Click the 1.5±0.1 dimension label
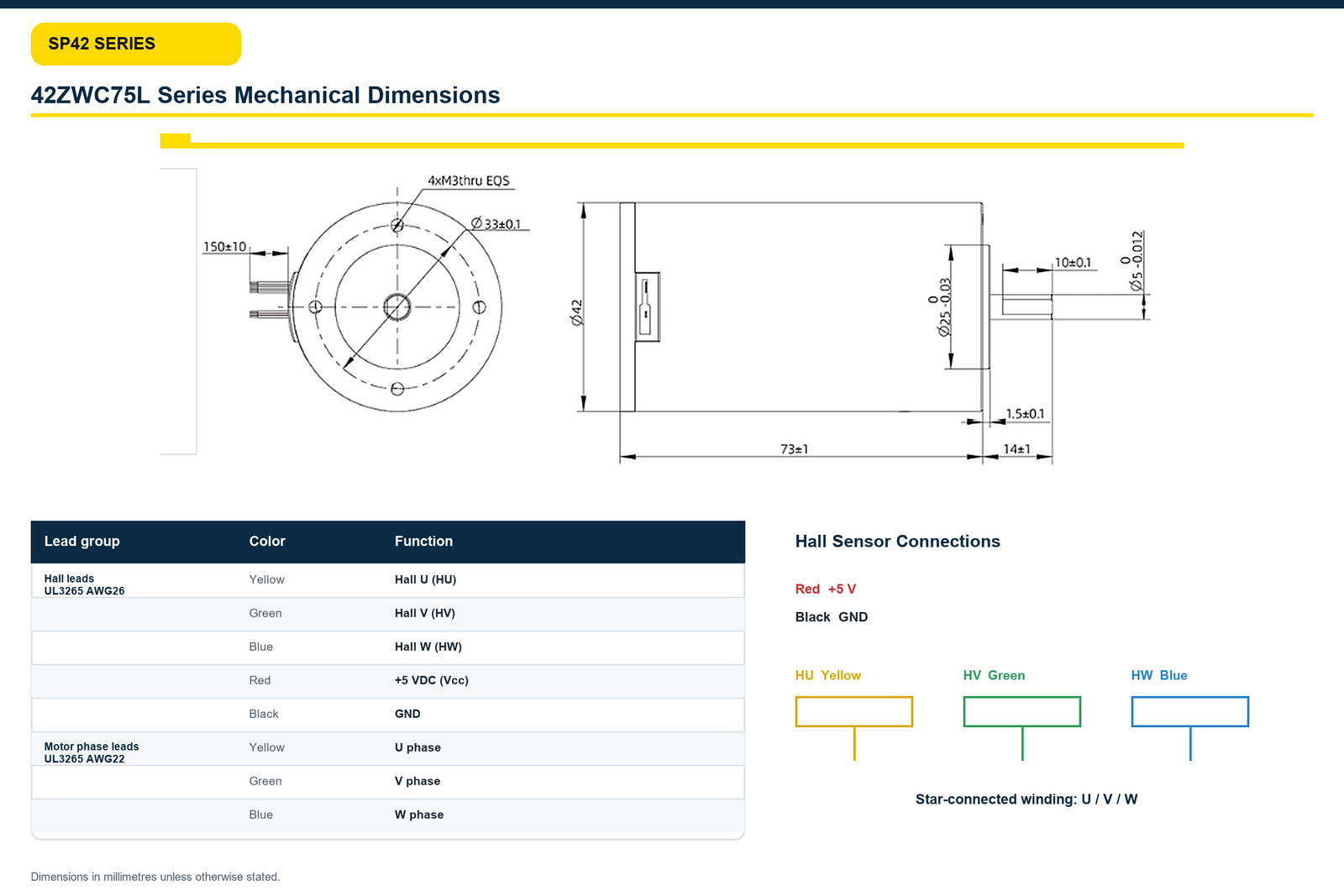This screenshot has width=1344, height=896. click(x=1026, y=414)
